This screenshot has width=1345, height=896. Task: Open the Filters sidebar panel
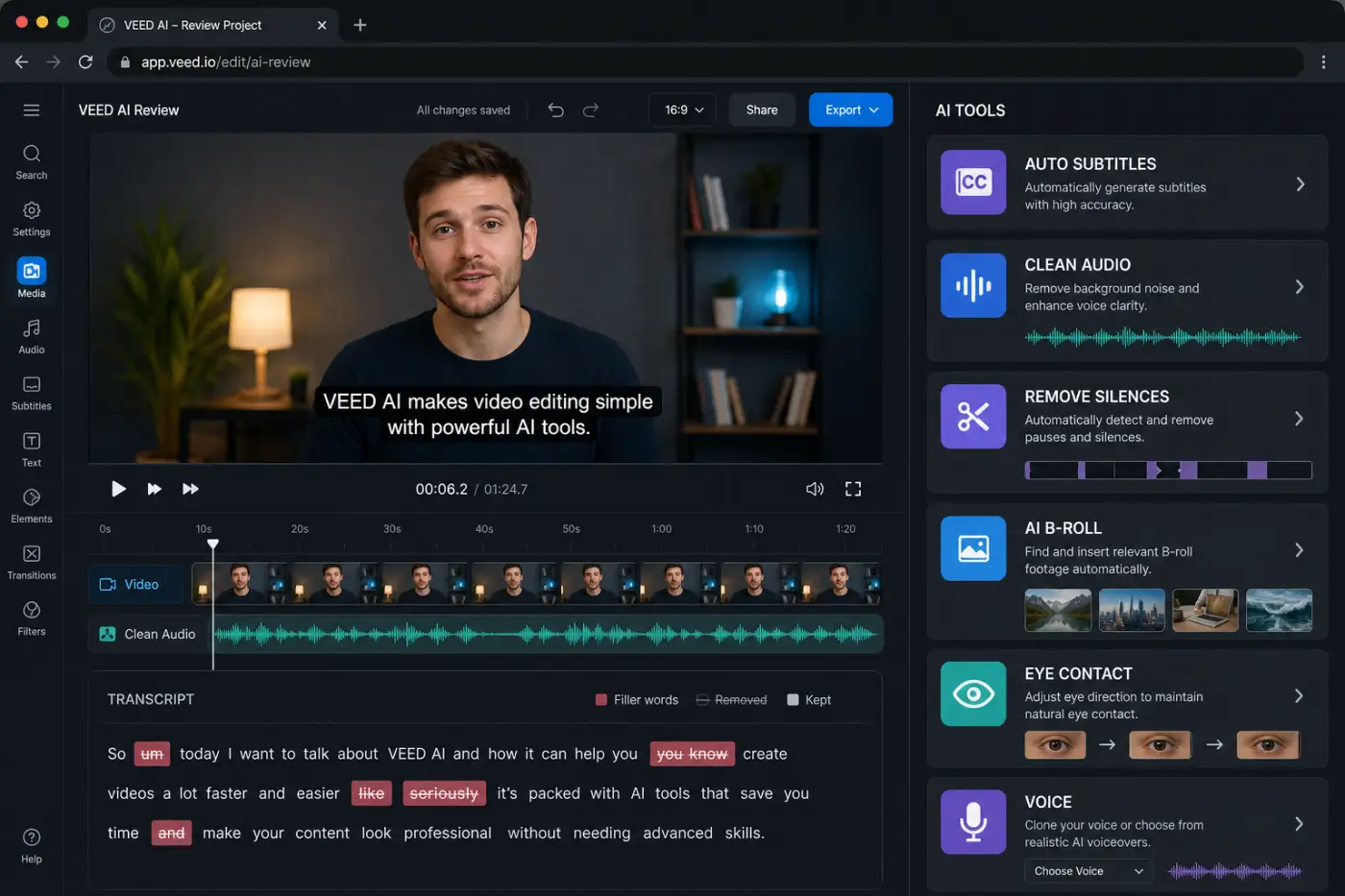32,618
